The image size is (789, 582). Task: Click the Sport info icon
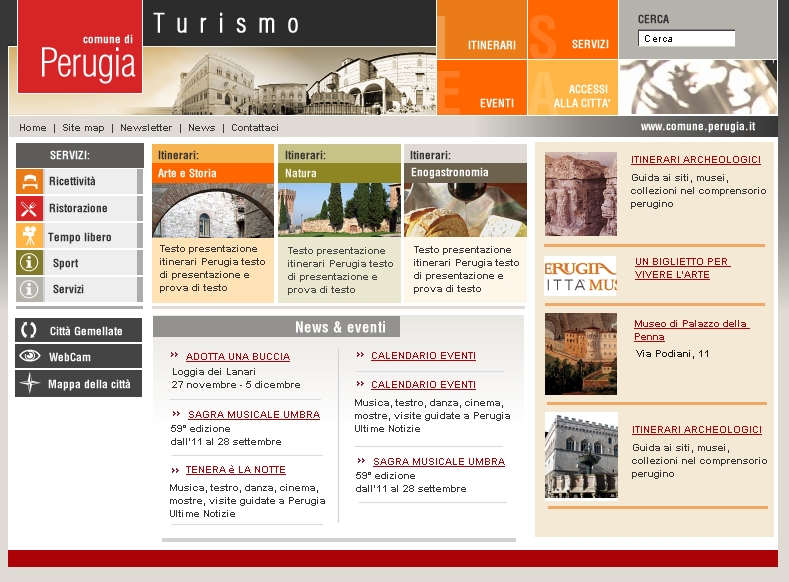pos(29,263)
